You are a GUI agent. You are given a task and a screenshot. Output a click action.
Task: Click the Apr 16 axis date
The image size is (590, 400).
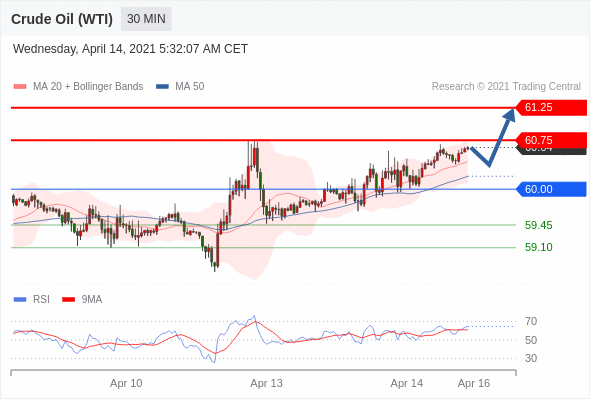click(474, 383)
